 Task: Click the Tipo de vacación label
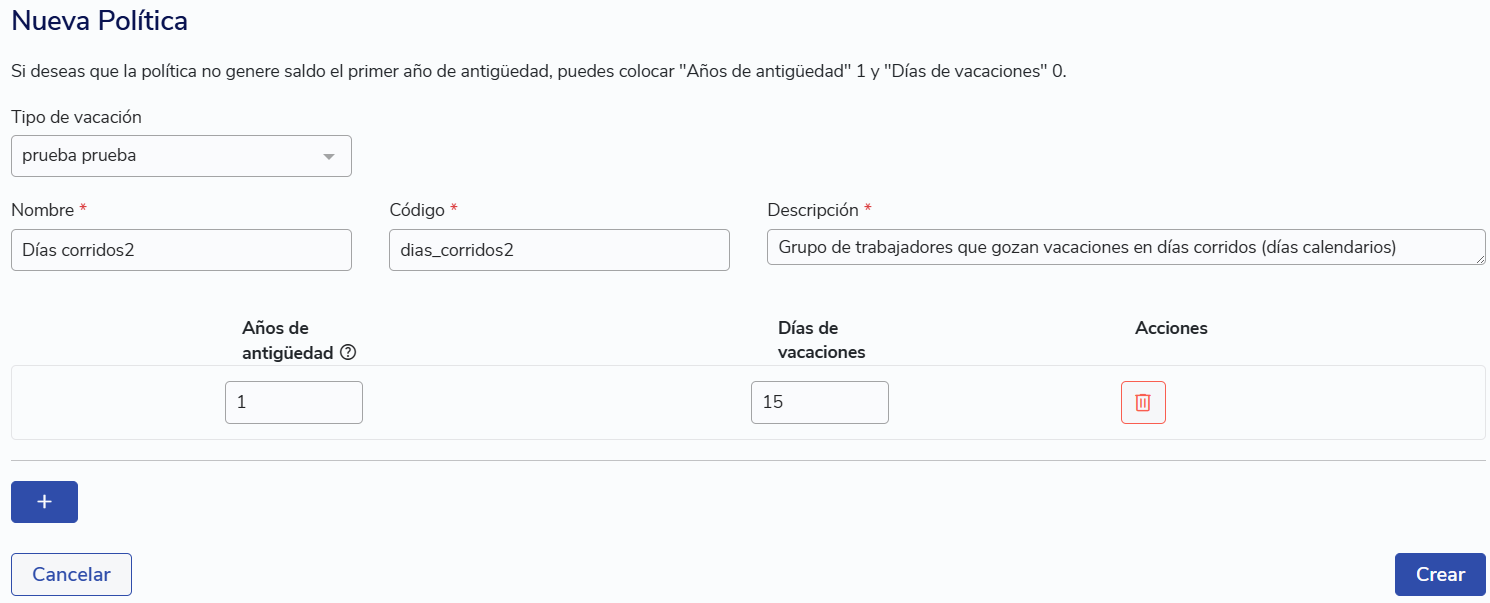pyautogui.click(x=76, y=117)
